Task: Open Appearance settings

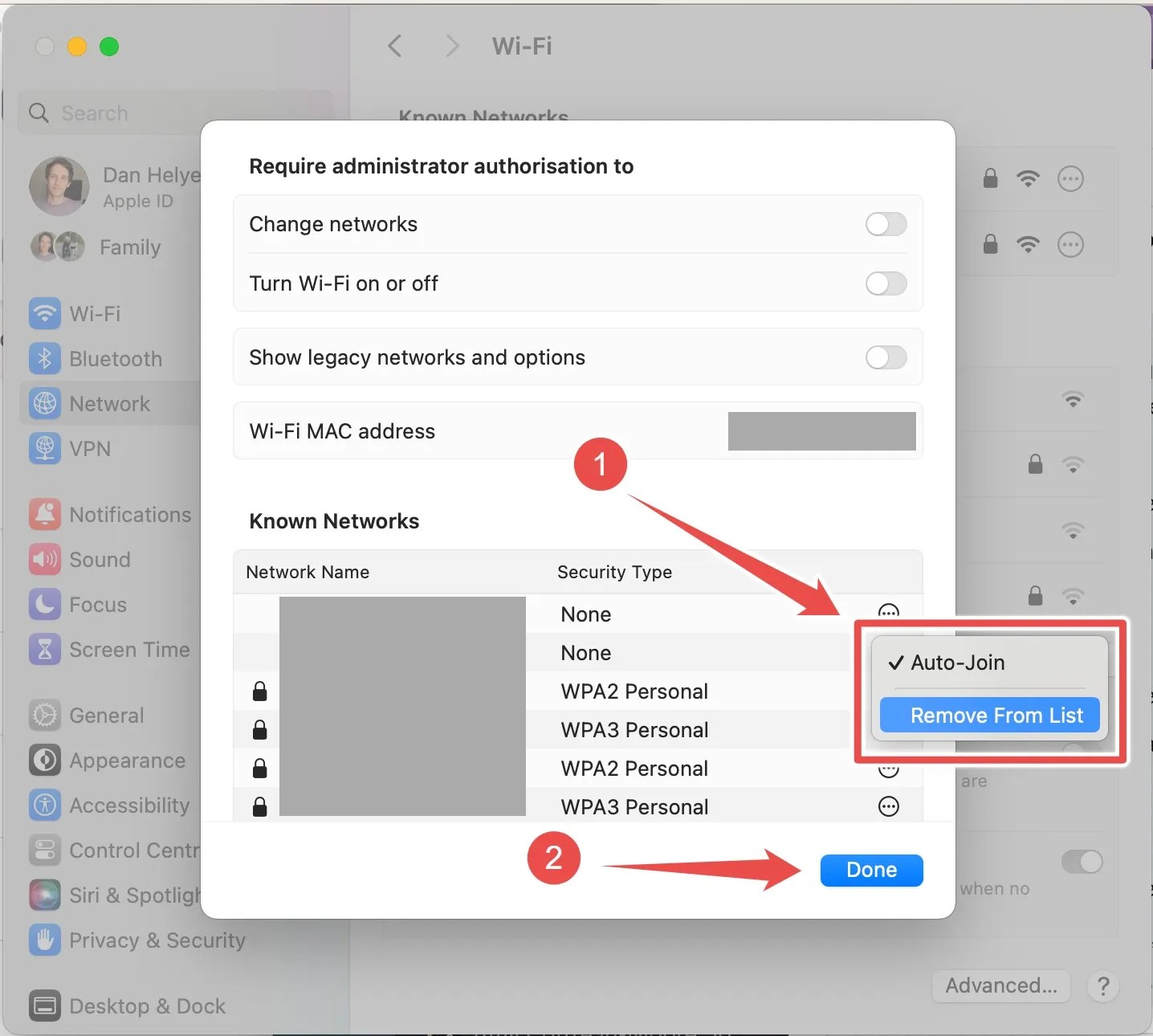Action: [107, 760]
